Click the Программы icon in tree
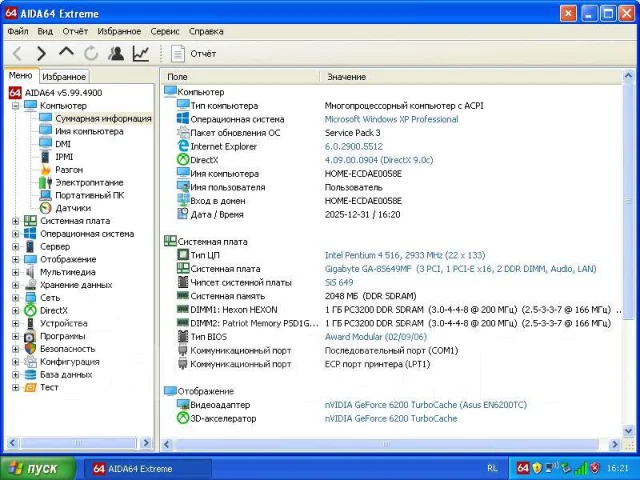Screen dimensions: 640x480 click(30, 336)
